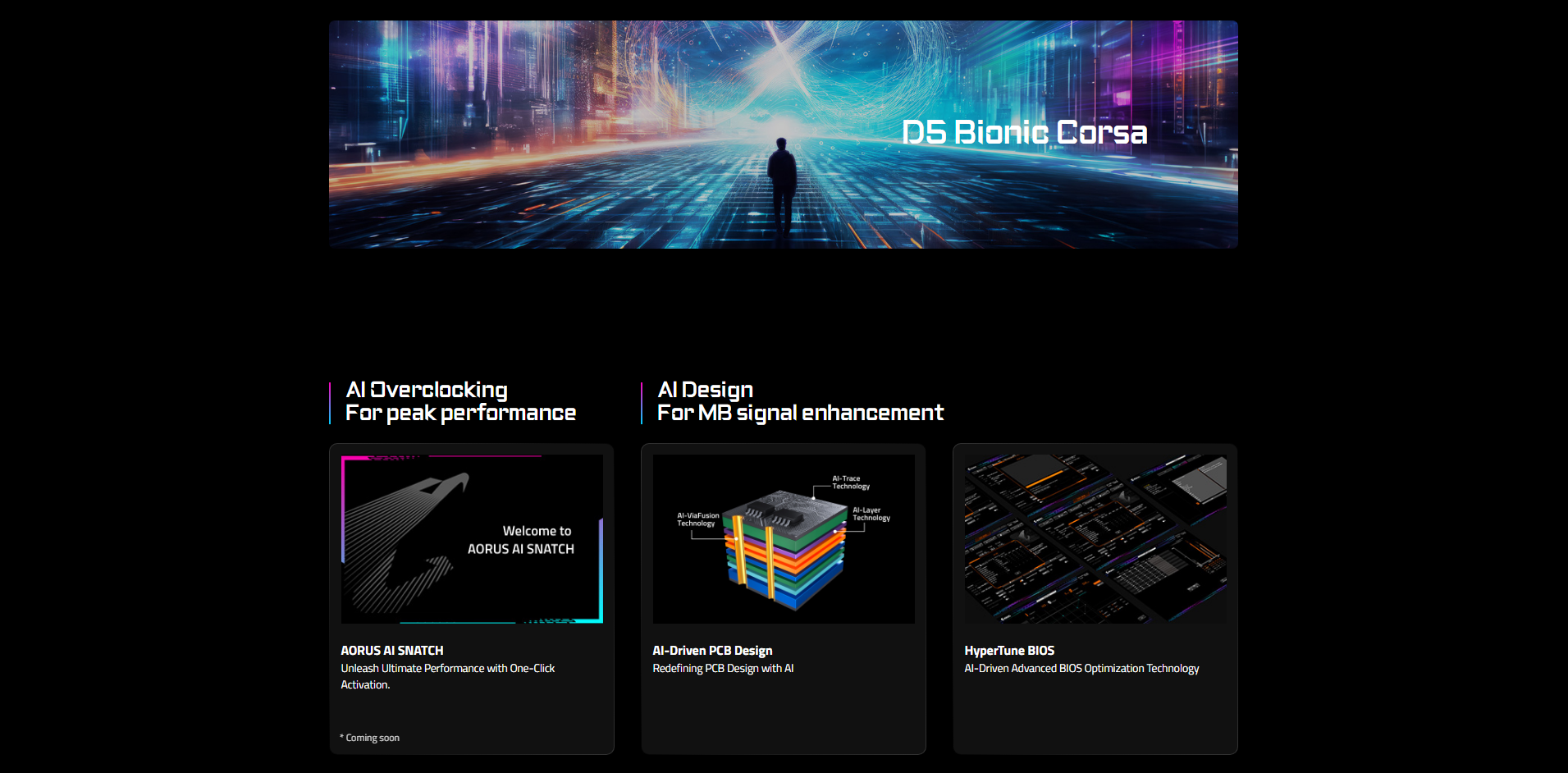Click the "AI-ViaFusion Technology" diagram label
This screenshot has height=773, width=1568.
click(x=697, y=519)
